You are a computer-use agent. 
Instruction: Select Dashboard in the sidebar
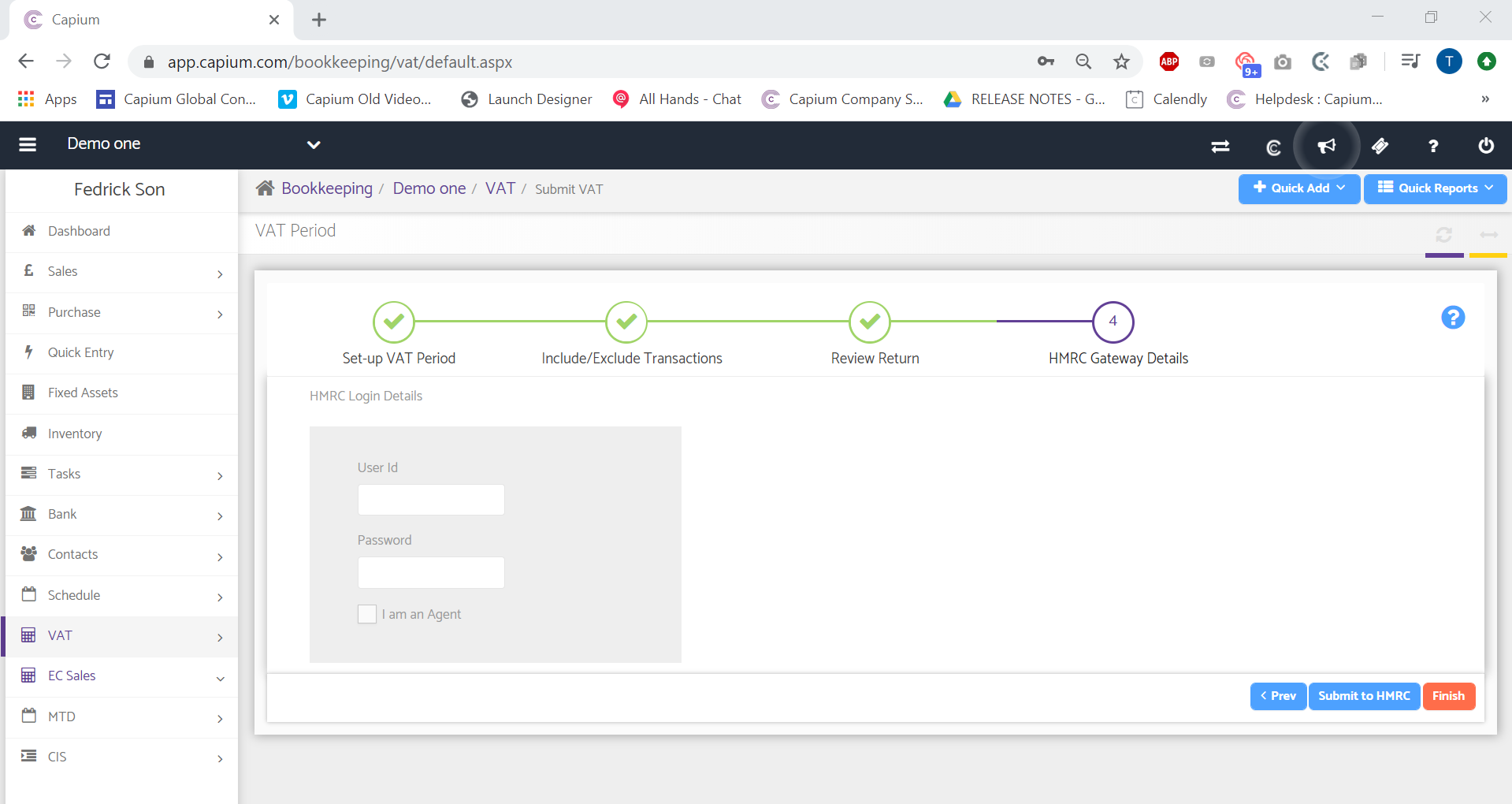pyautogui.click(x=122, y=231)
